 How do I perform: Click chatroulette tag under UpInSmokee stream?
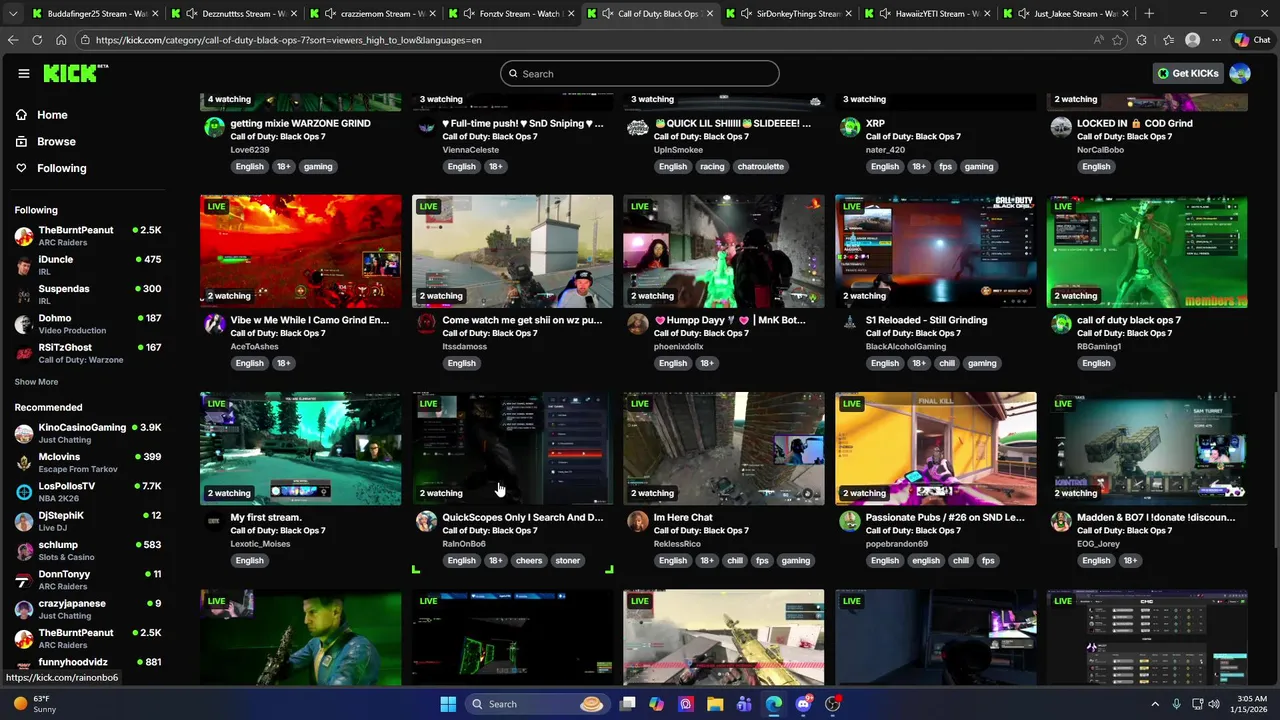click(x=761, y=167)
